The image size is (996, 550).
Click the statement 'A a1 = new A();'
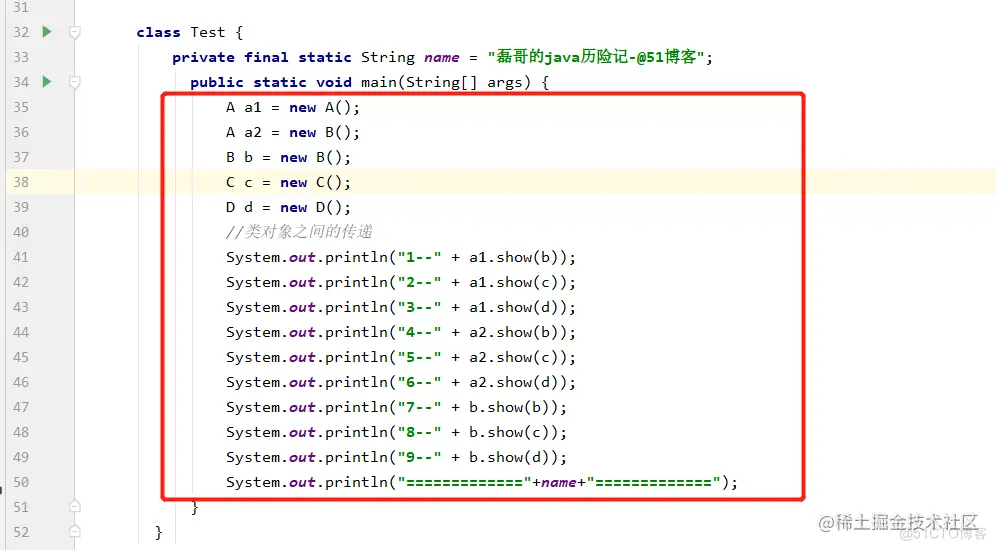click(x=292, y=107)
